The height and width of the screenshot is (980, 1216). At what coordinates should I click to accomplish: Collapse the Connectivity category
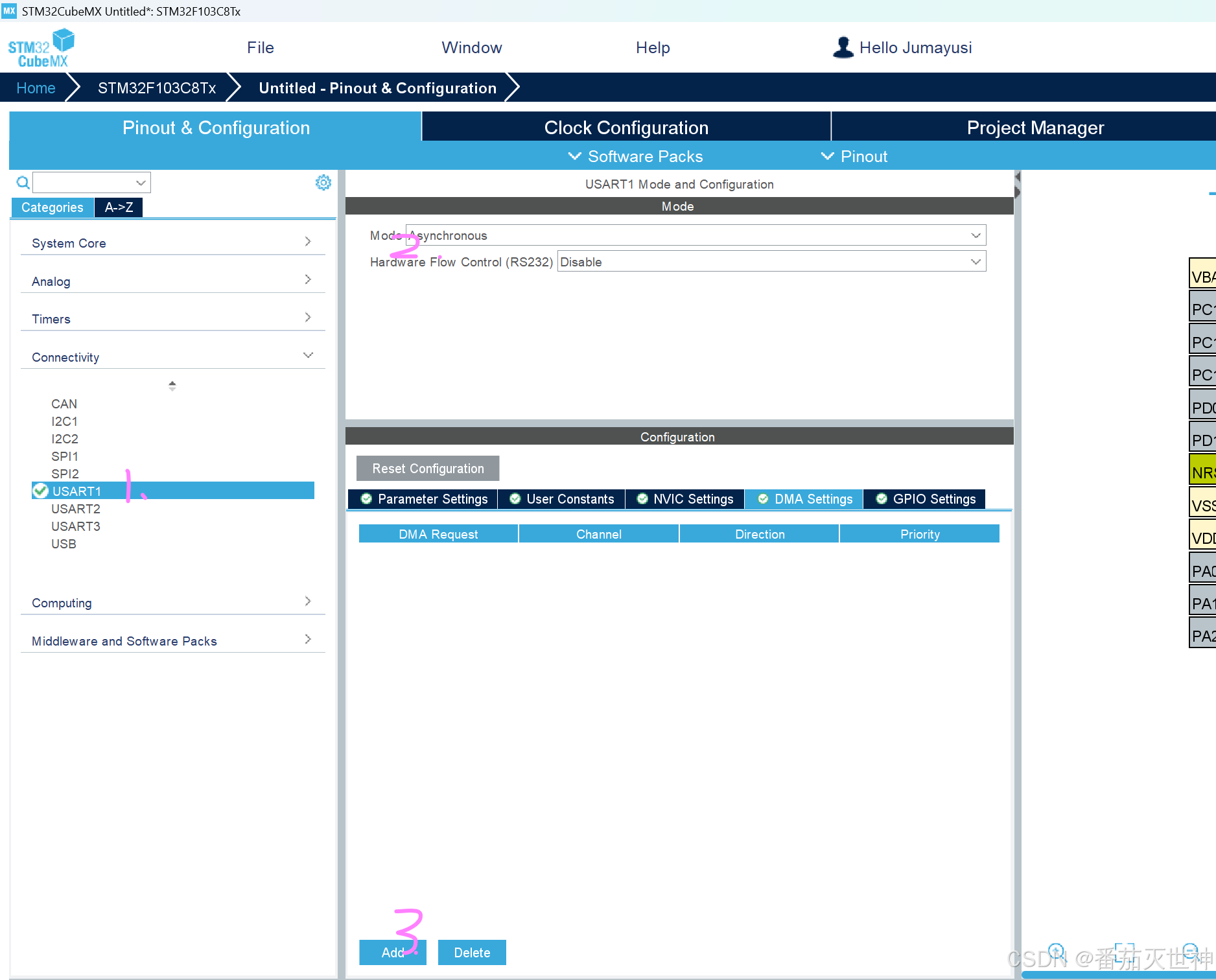pyautogui.click(x=172, y=356)
